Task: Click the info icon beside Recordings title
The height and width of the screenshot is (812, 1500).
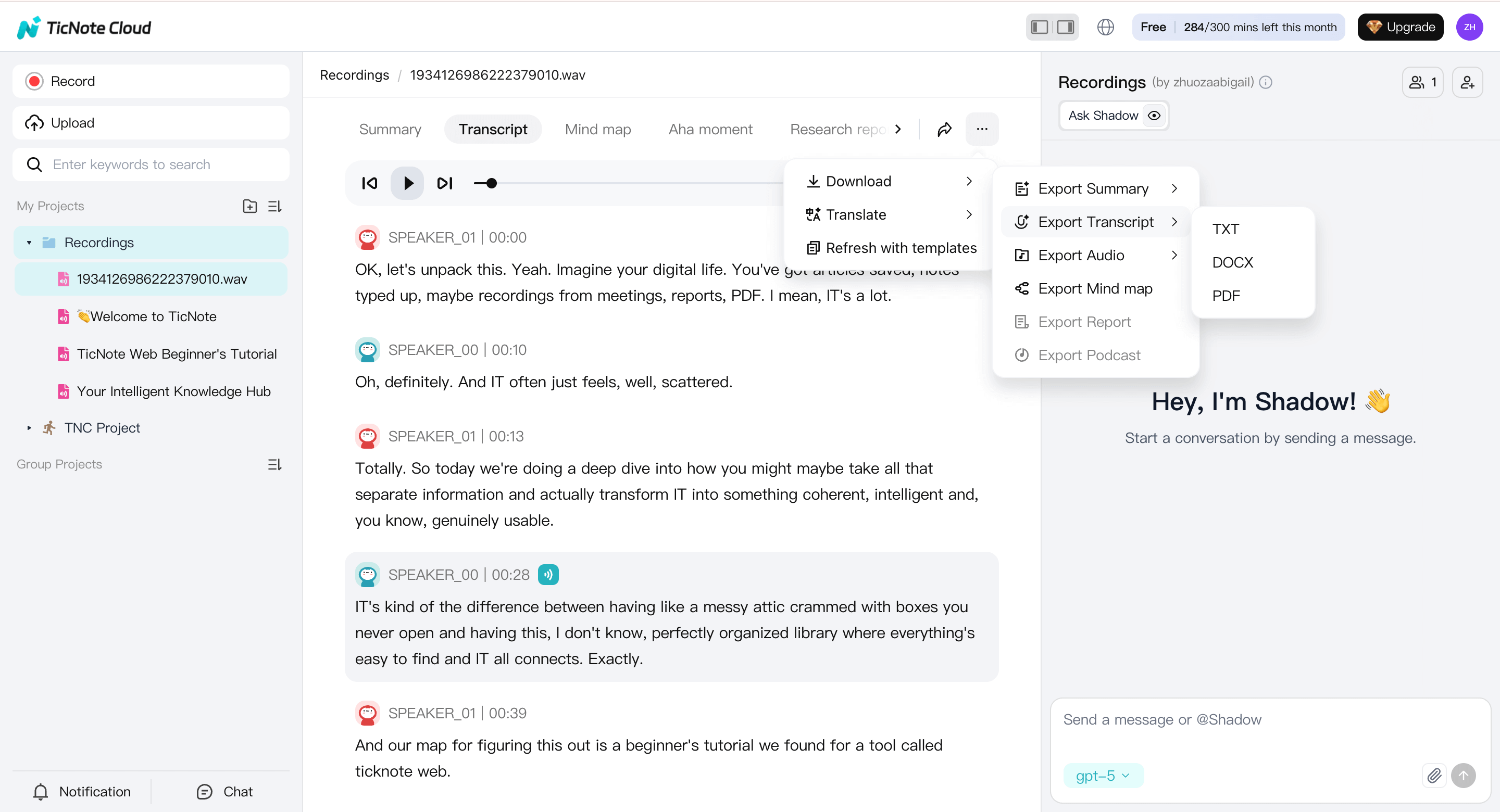Action: click(1267, 82)
